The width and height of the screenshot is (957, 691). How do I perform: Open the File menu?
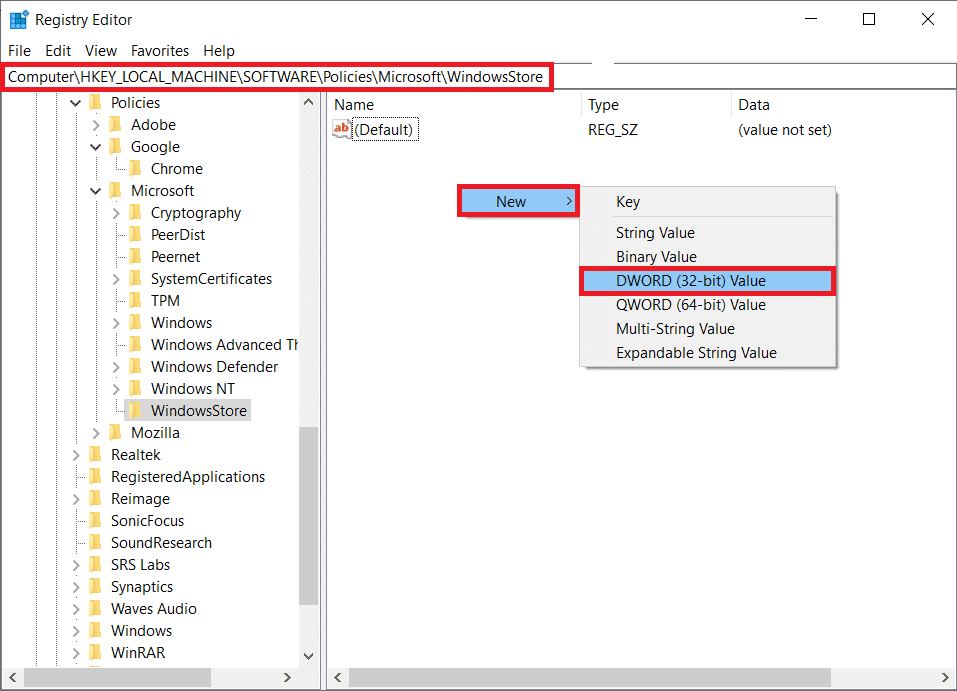point(20,51)
